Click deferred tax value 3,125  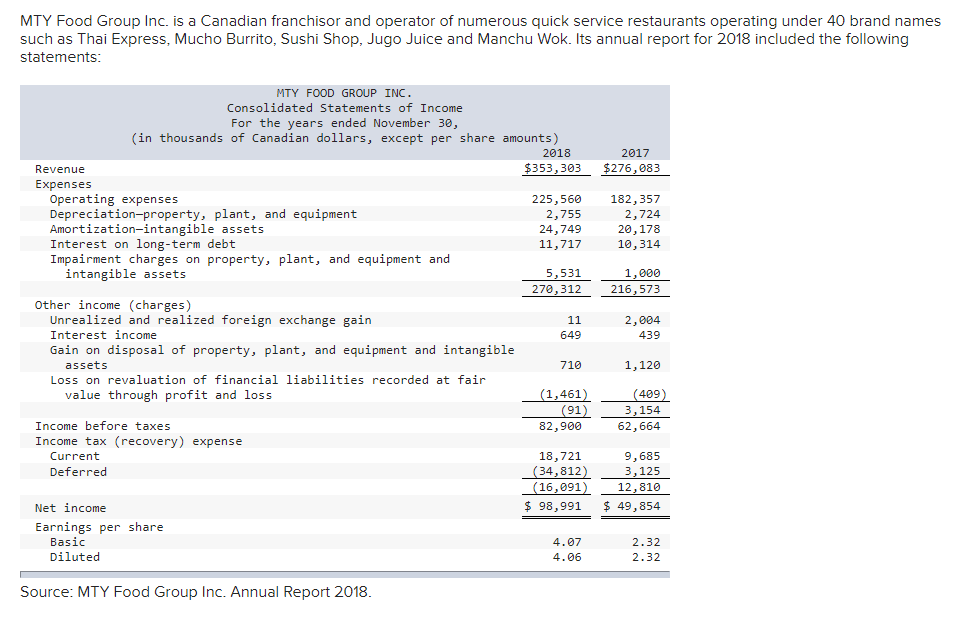point(642,472)
